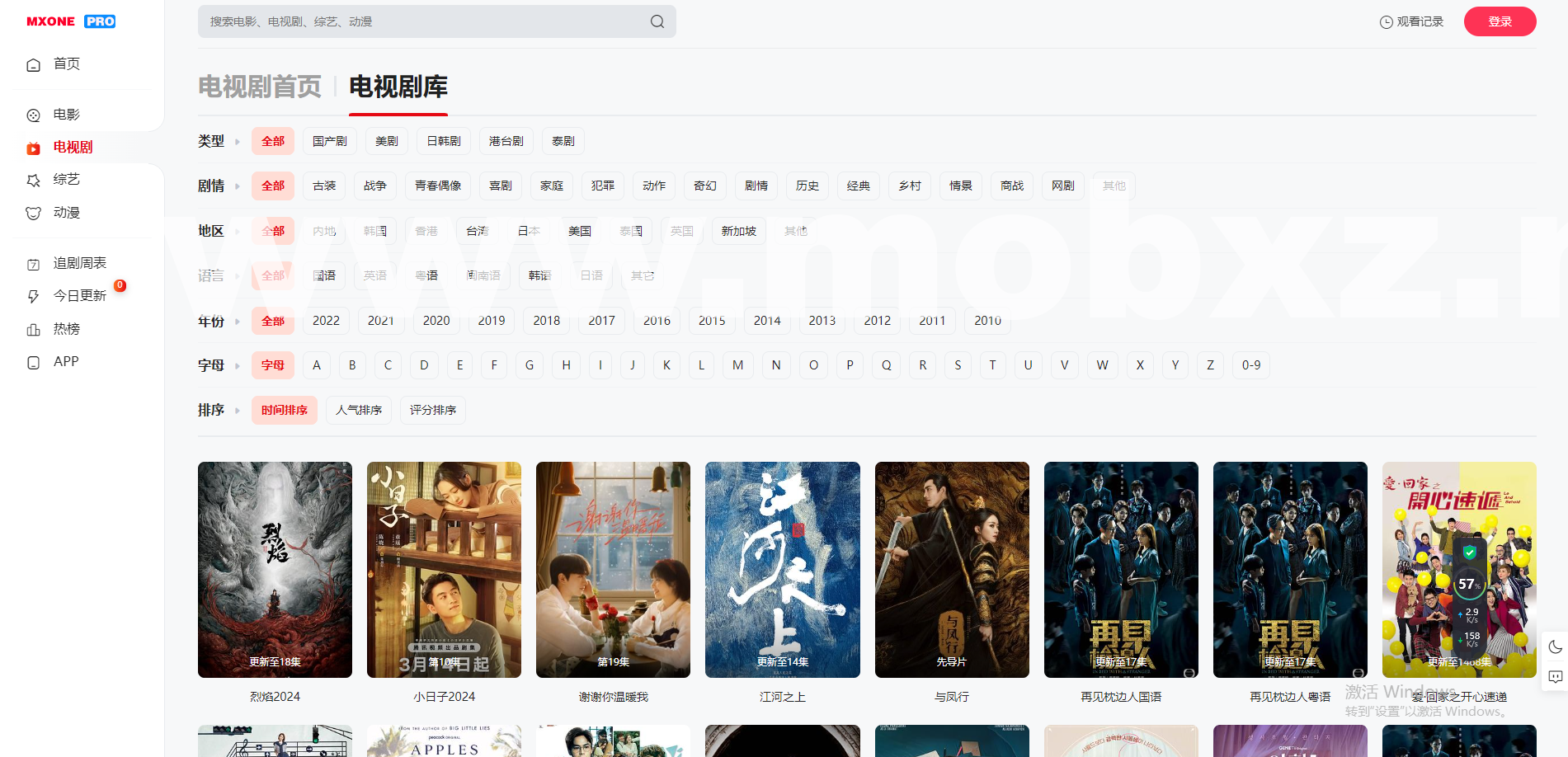1568x757 pixels.
Task: Open 江河之上 poster thumbnail
Action: coord(783,570)
